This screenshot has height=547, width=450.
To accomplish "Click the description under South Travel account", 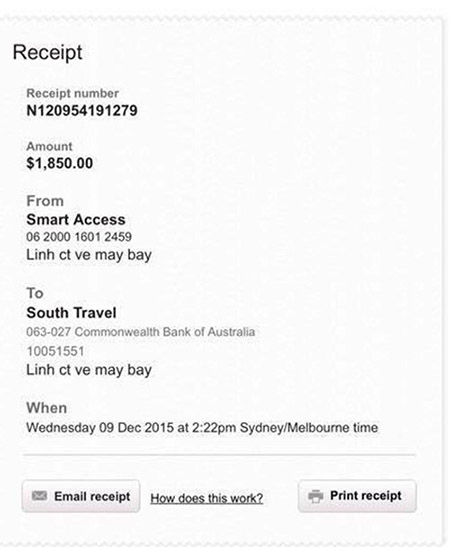I will (89, 370).
